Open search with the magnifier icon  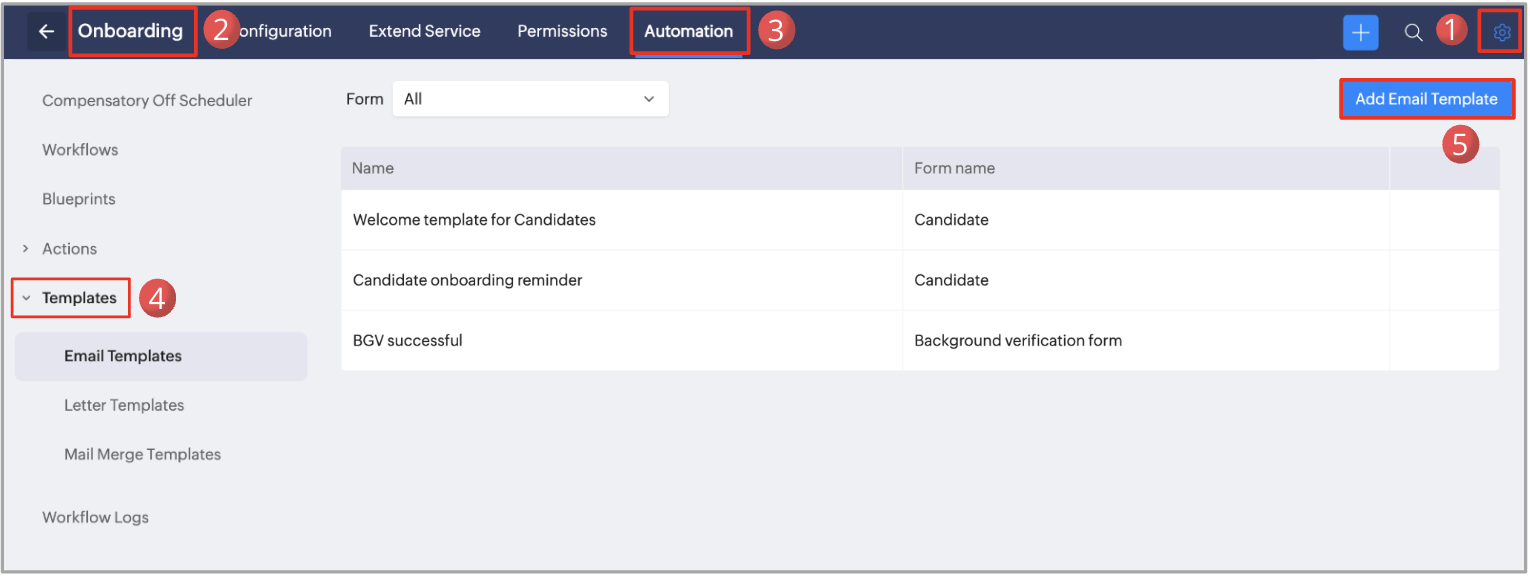[x=1413, y=32]
